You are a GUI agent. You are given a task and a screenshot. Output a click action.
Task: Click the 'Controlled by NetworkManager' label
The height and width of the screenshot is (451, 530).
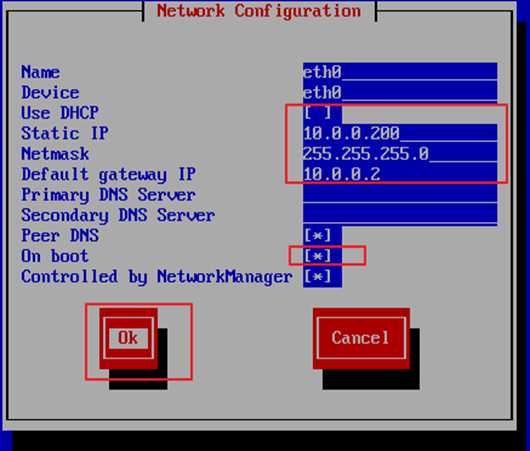156,277
